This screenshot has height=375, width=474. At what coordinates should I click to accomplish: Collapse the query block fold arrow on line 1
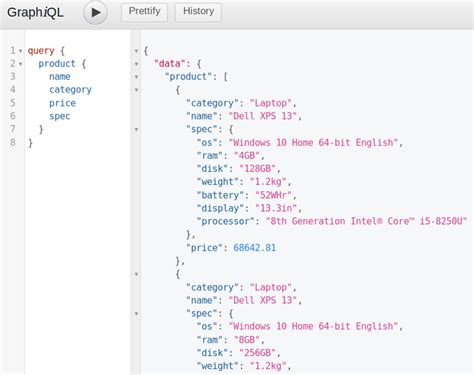coord(20,51)
